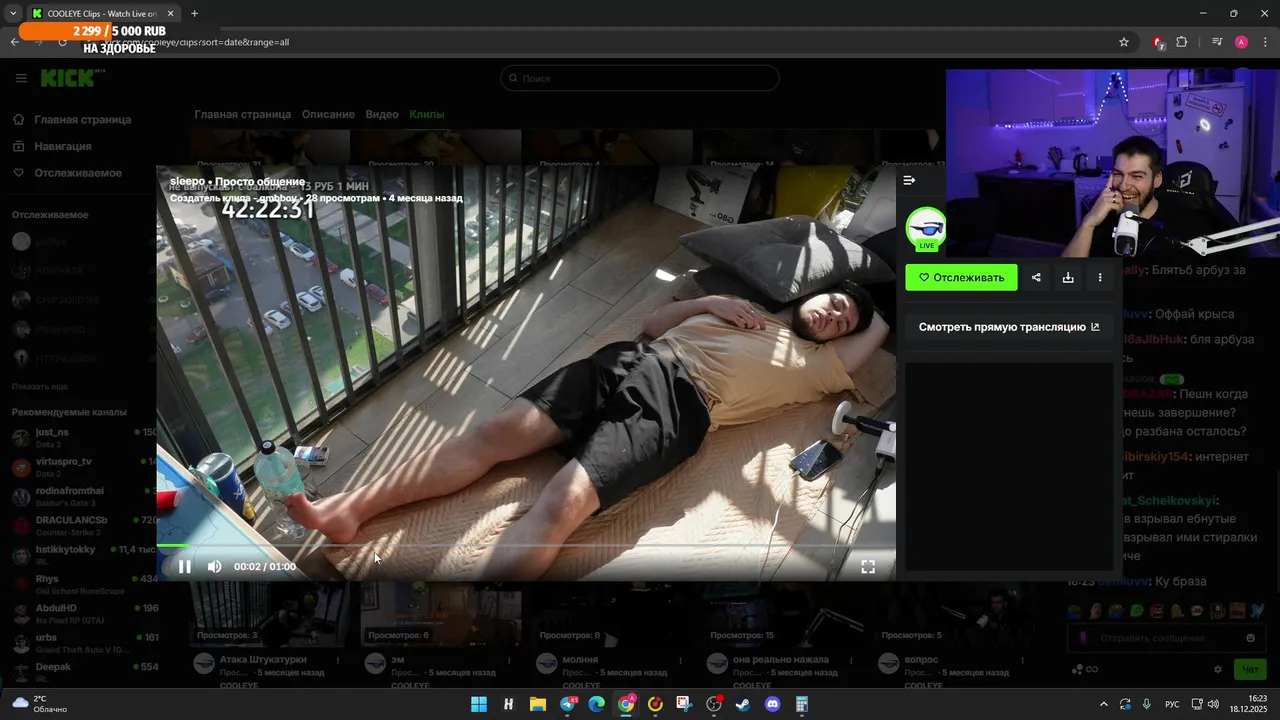Switch to Клипы channel tab

point(427,115)
